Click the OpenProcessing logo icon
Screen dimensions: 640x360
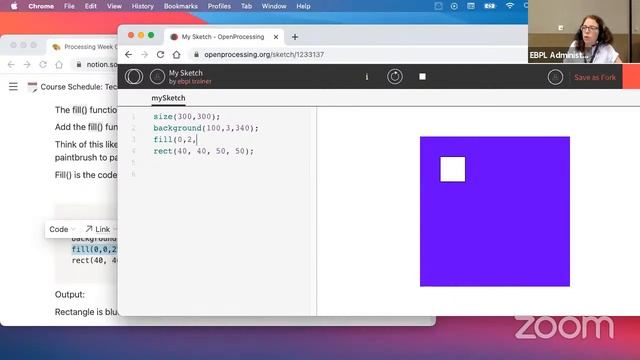pyautogui.click(x=134, y=76)
